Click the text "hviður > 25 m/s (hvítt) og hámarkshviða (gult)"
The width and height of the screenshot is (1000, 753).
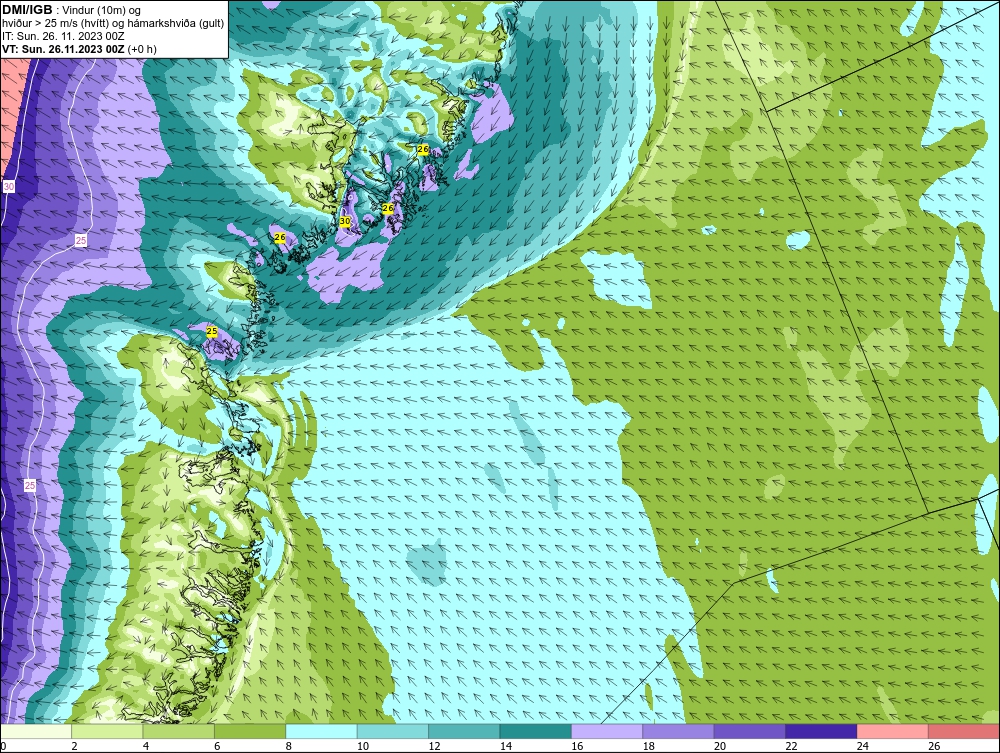[x=113, y=24]
